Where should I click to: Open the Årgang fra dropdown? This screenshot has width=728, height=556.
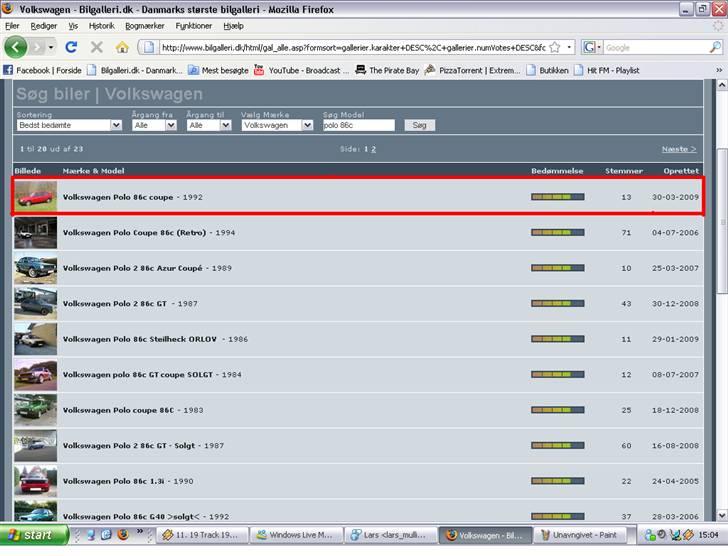[x=154, y=126]
